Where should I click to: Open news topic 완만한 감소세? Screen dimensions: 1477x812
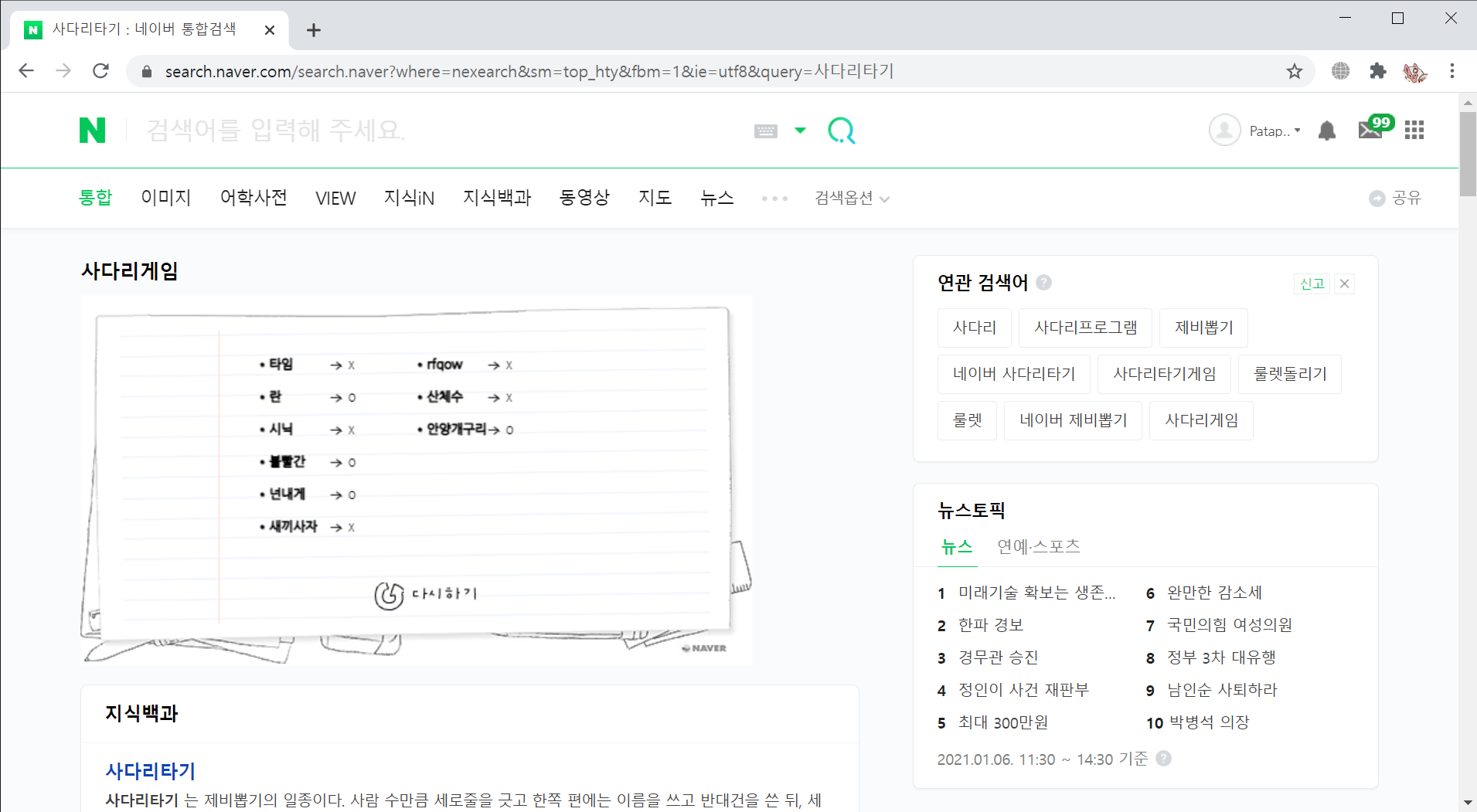point(1213,593)
